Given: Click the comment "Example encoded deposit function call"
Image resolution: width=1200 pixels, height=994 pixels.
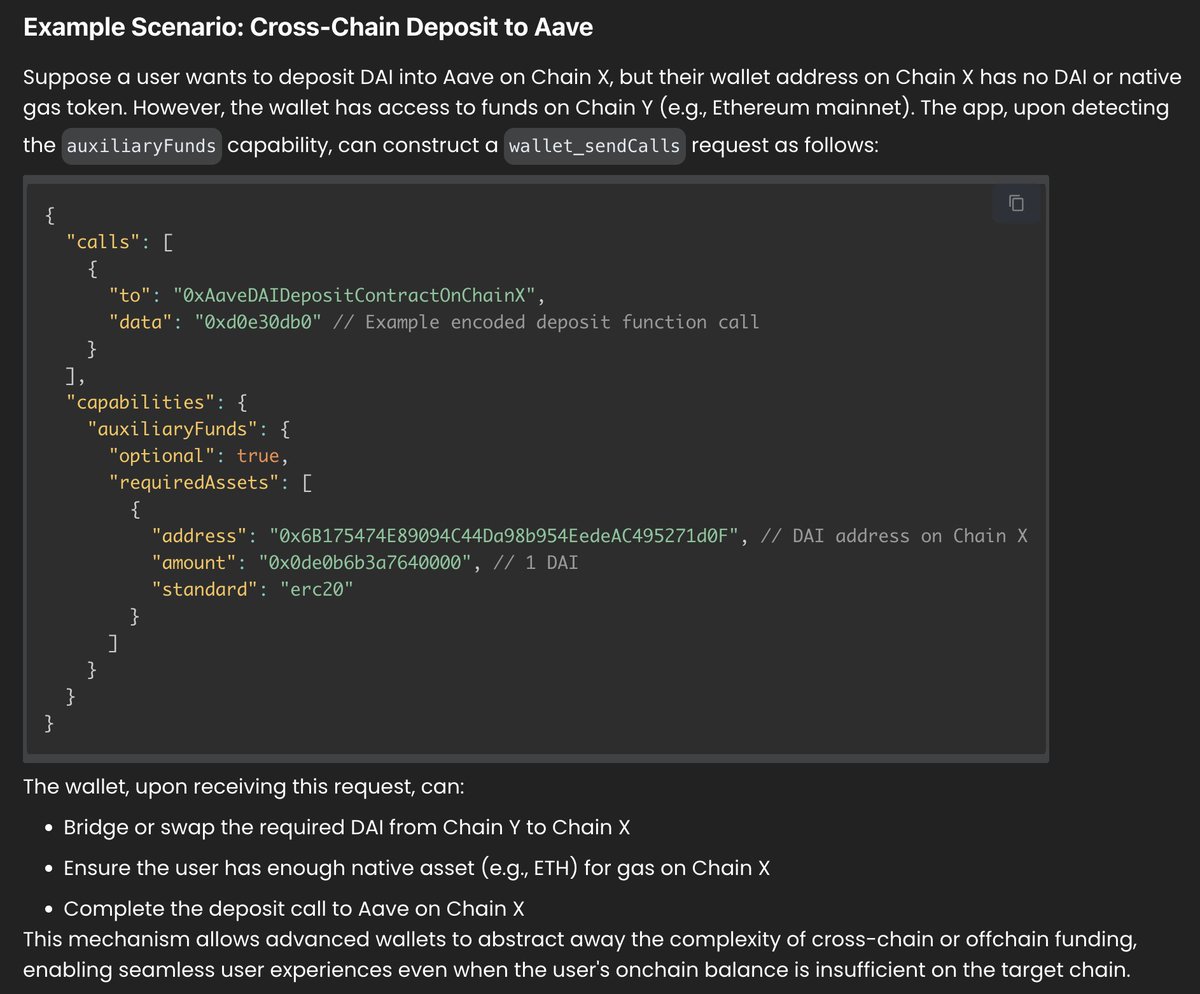Looking at the screenshot, I should [546, 322].
